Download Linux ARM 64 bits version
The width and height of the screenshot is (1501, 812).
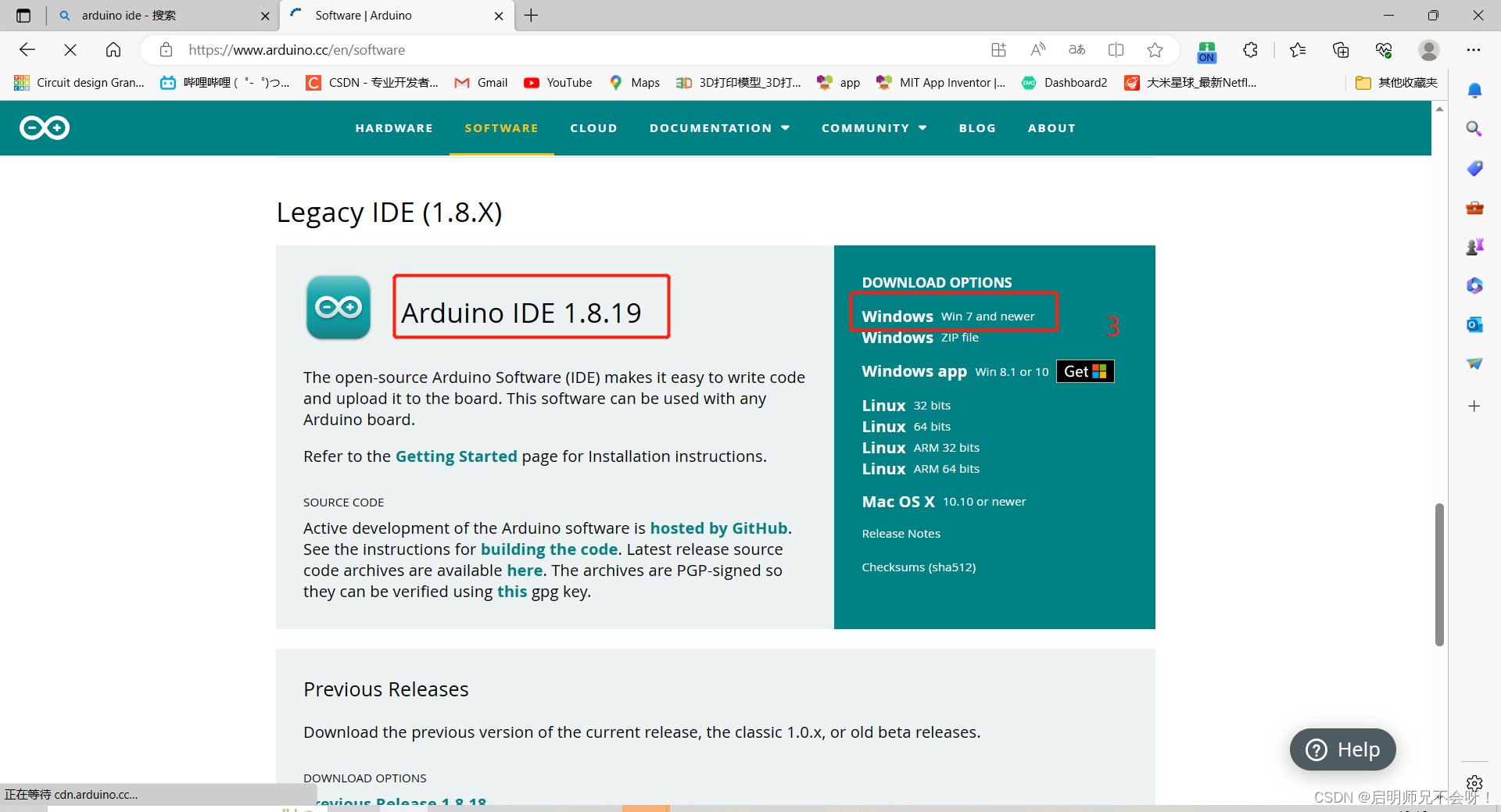(x=920, y=469)
